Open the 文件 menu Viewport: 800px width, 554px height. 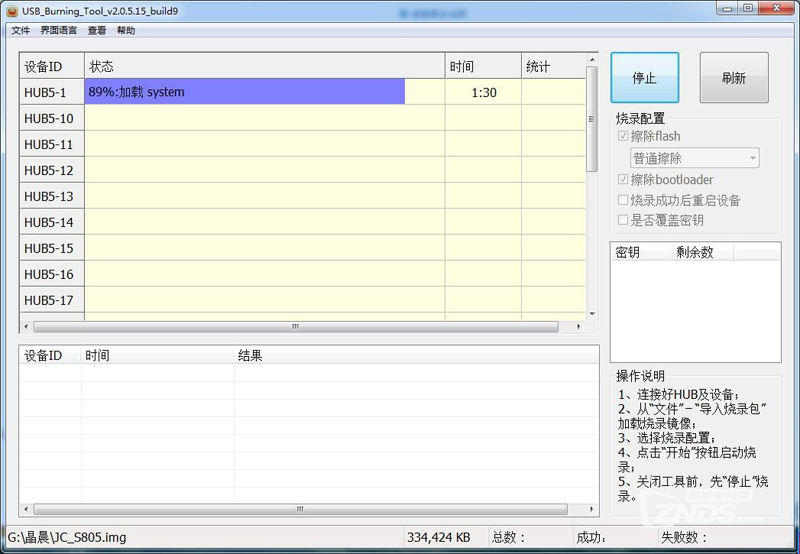click(x=20, y=31)
